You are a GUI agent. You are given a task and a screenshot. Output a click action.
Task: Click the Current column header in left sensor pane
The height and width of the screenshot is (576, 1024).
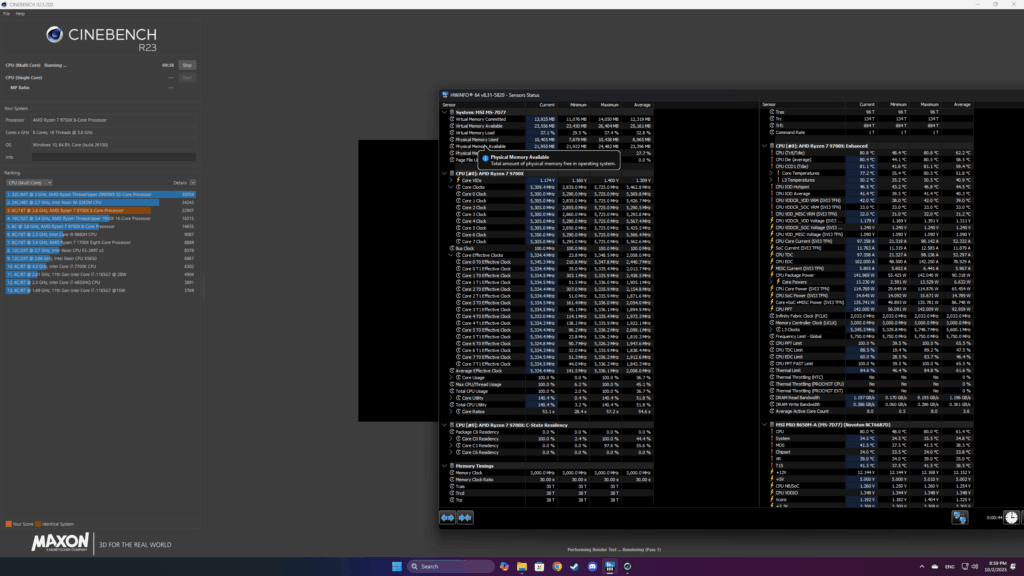(x=547, y=105)
